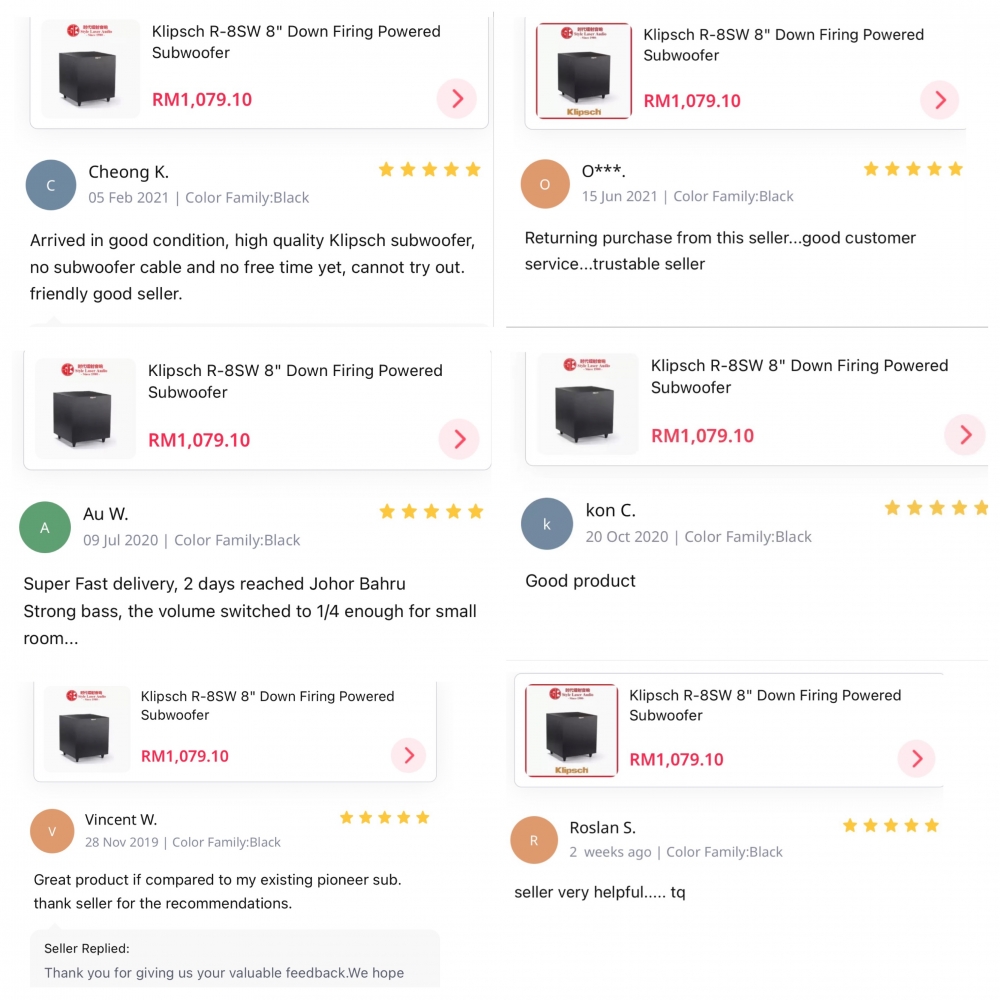Click RM1,079.10 price above Vincent W. review

pyautogui.click(x=184, y=756)
